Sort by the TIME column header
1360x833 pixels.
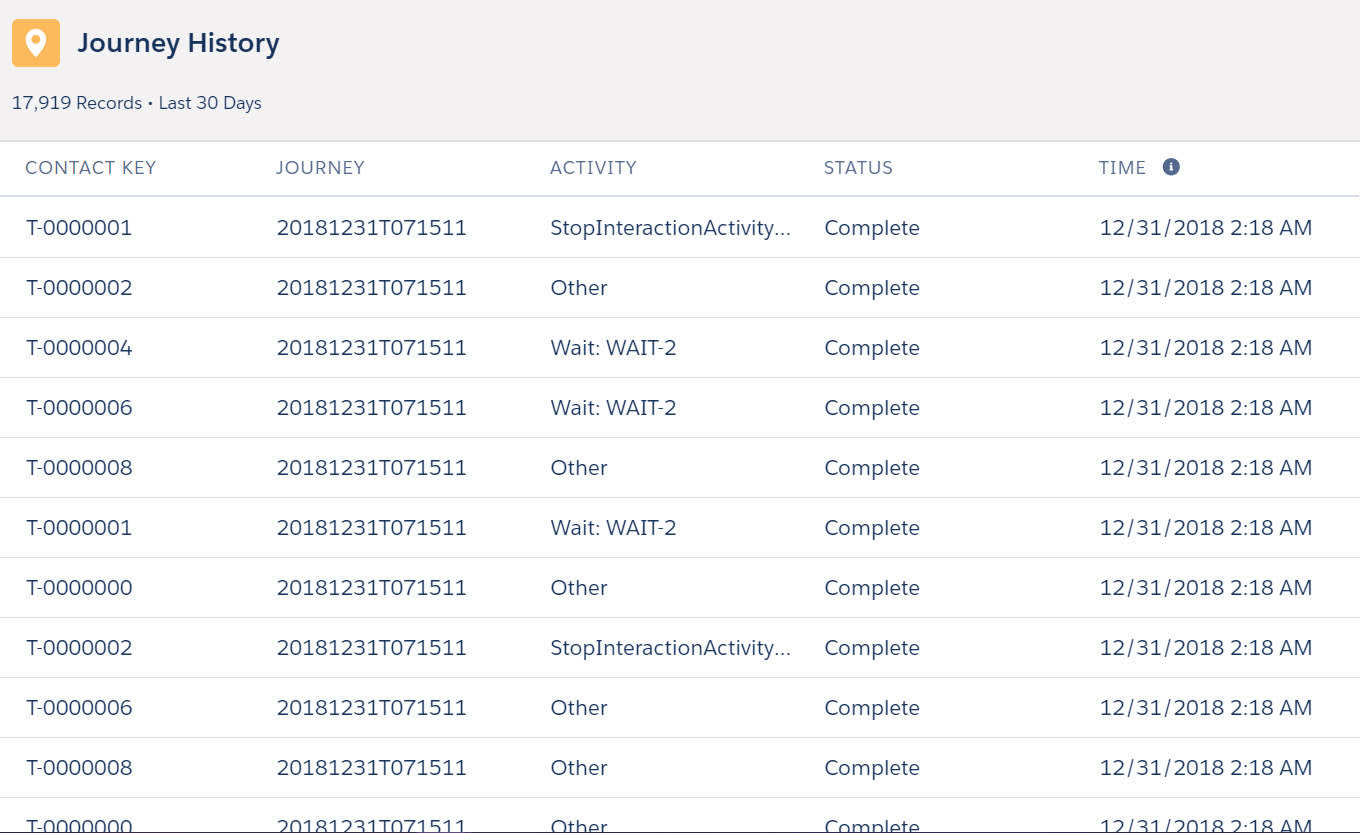point(1122,168)
